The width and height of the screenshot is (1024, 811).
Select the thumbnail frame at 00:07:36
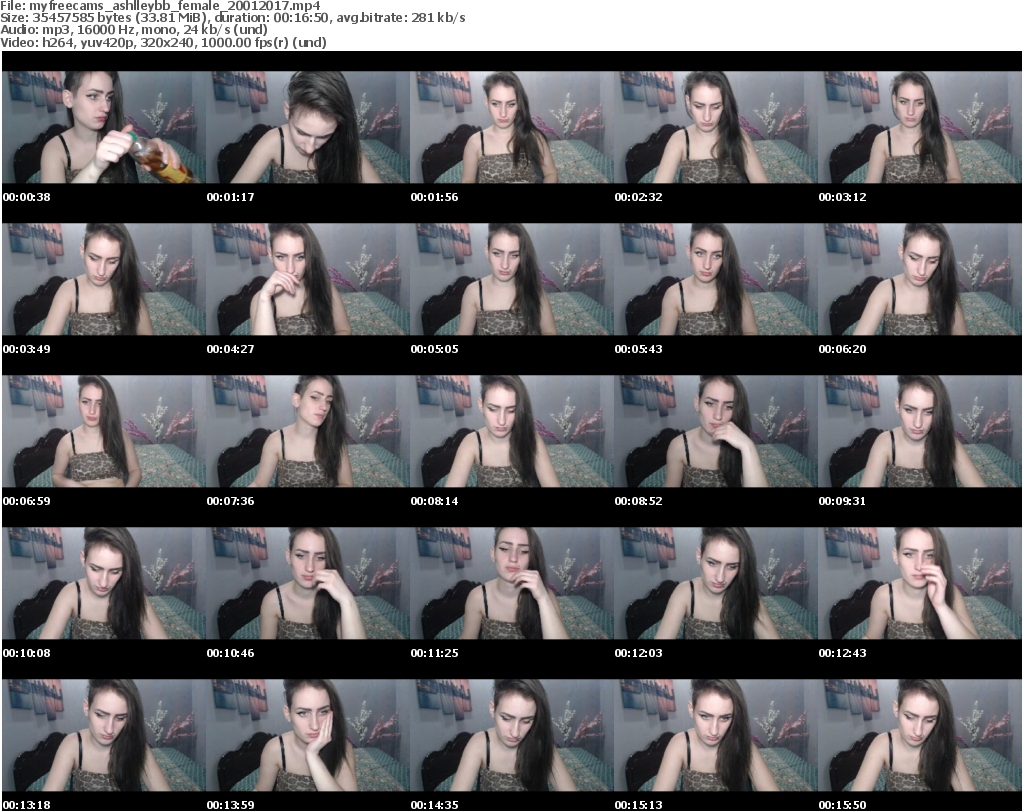(308, 432)
